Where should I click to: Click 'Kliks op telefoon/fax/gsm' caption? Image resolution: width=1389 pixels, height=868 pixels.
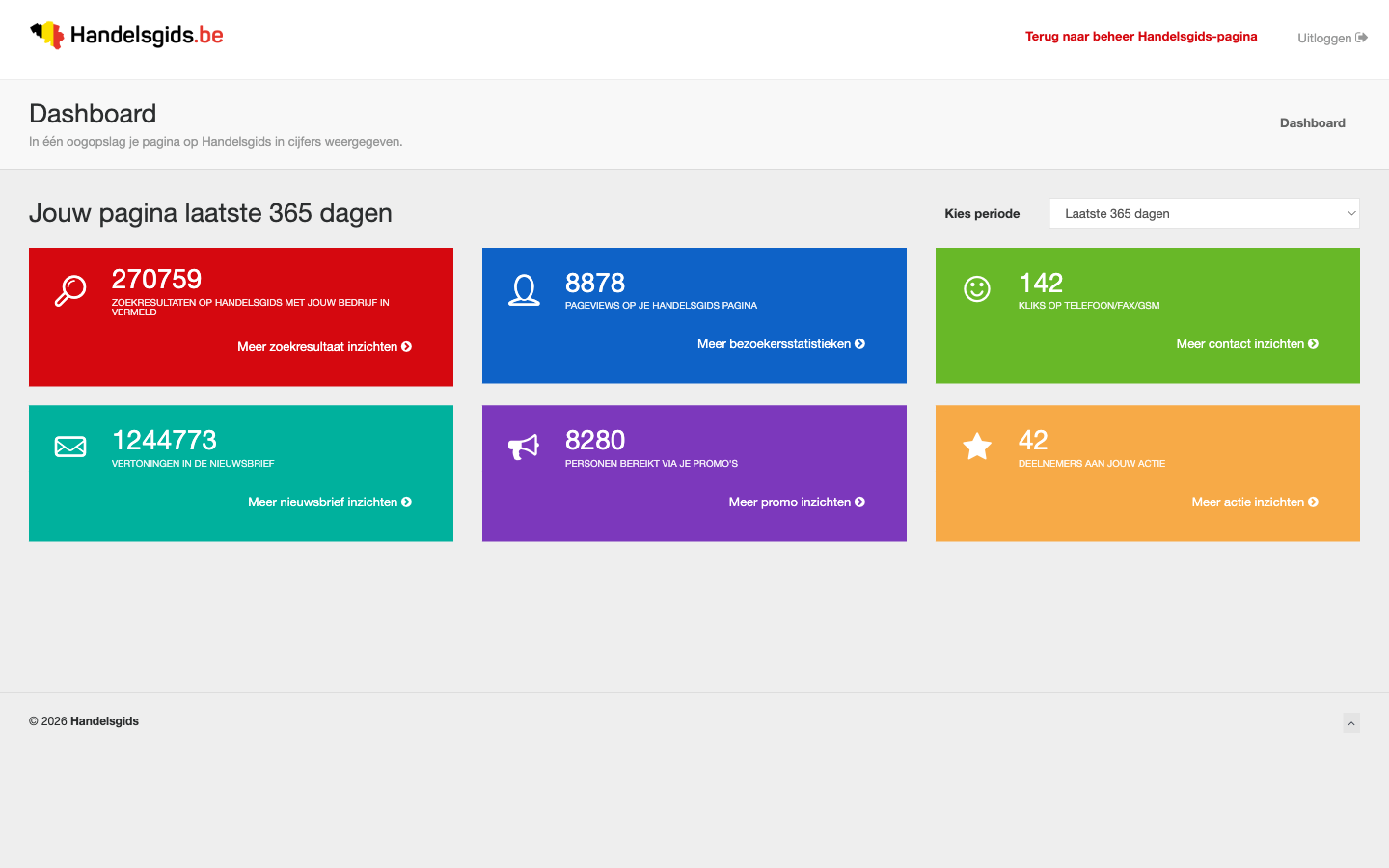pyautogui.click(x=1089, y=306)
